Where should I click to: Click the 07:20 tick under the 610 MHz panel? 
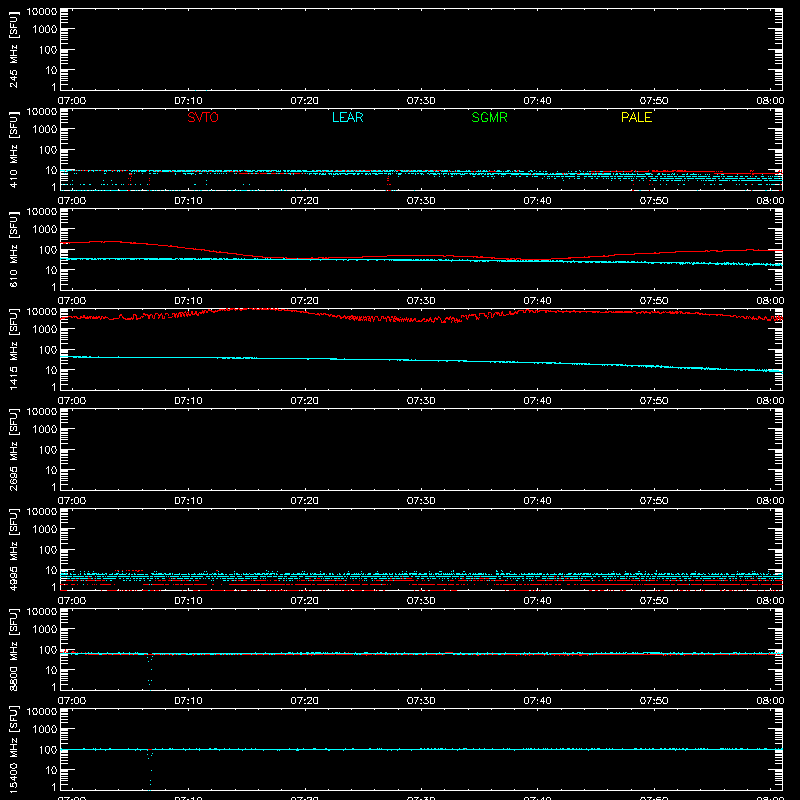tap(305, 301)
